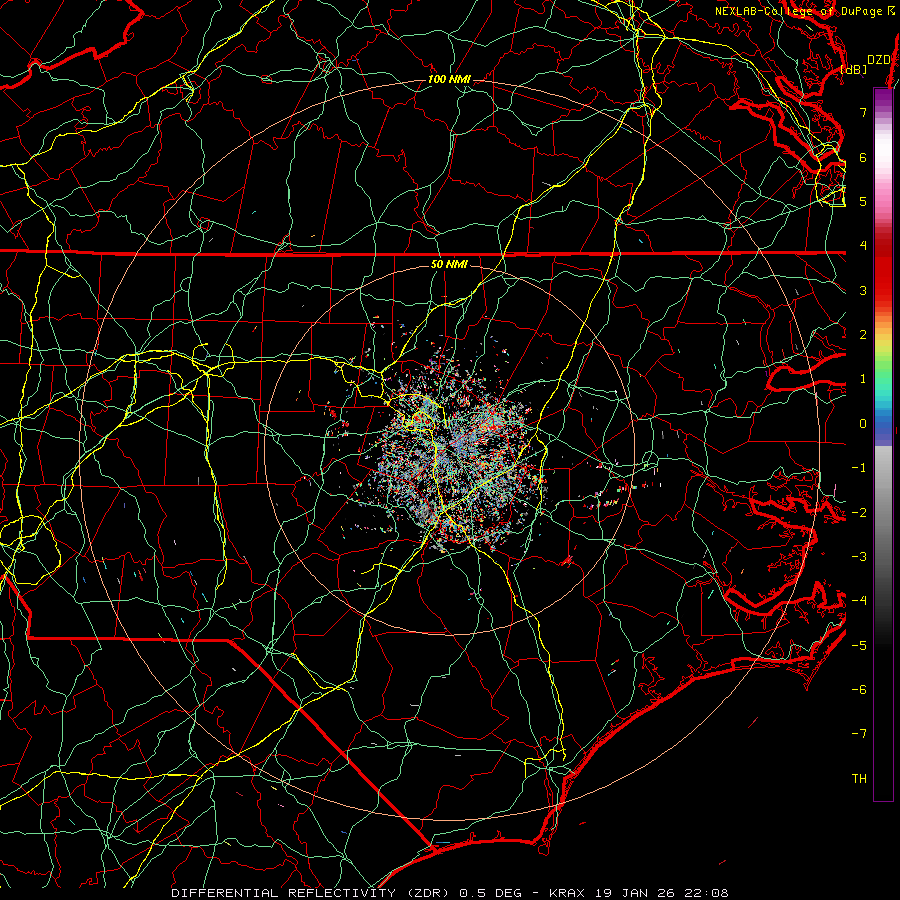
Task: Click the 3 dB value on color scale
Action: point(863,290)
